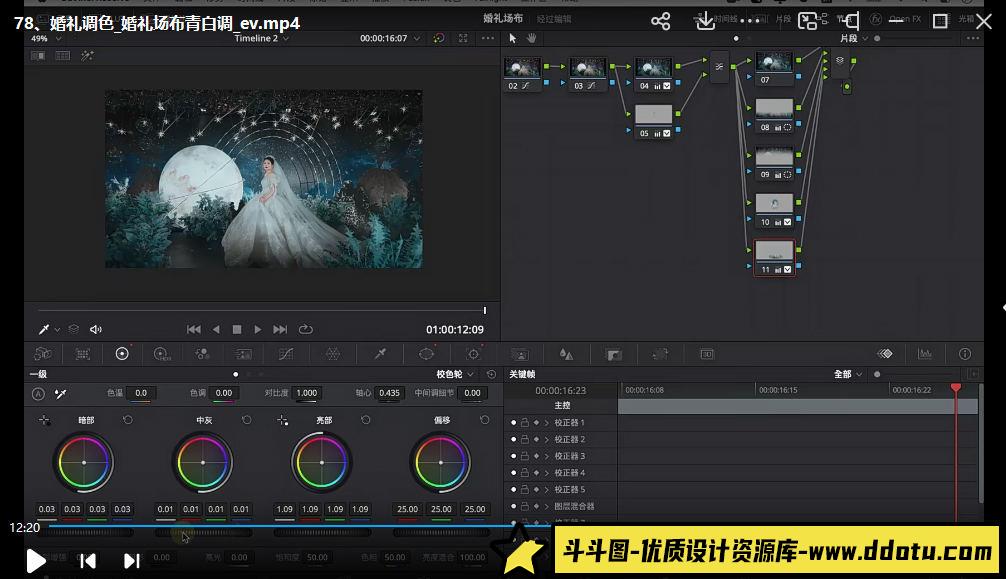This screenshot has width=1006, height=579.
Task: Play the viewer clip forward
Action: click(257, 329)
